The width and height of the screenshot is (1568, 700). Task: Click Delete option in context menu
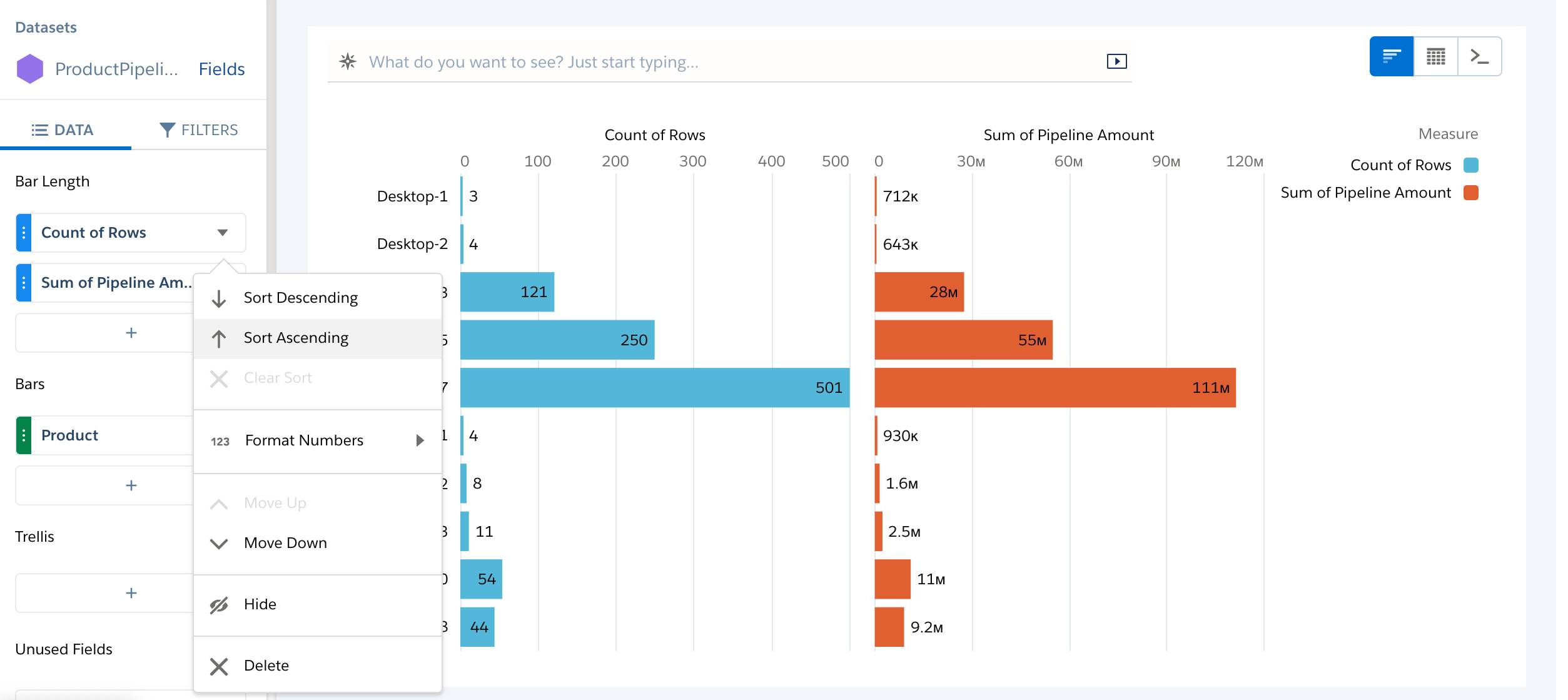pyautogui.click(x=266, y=664)
